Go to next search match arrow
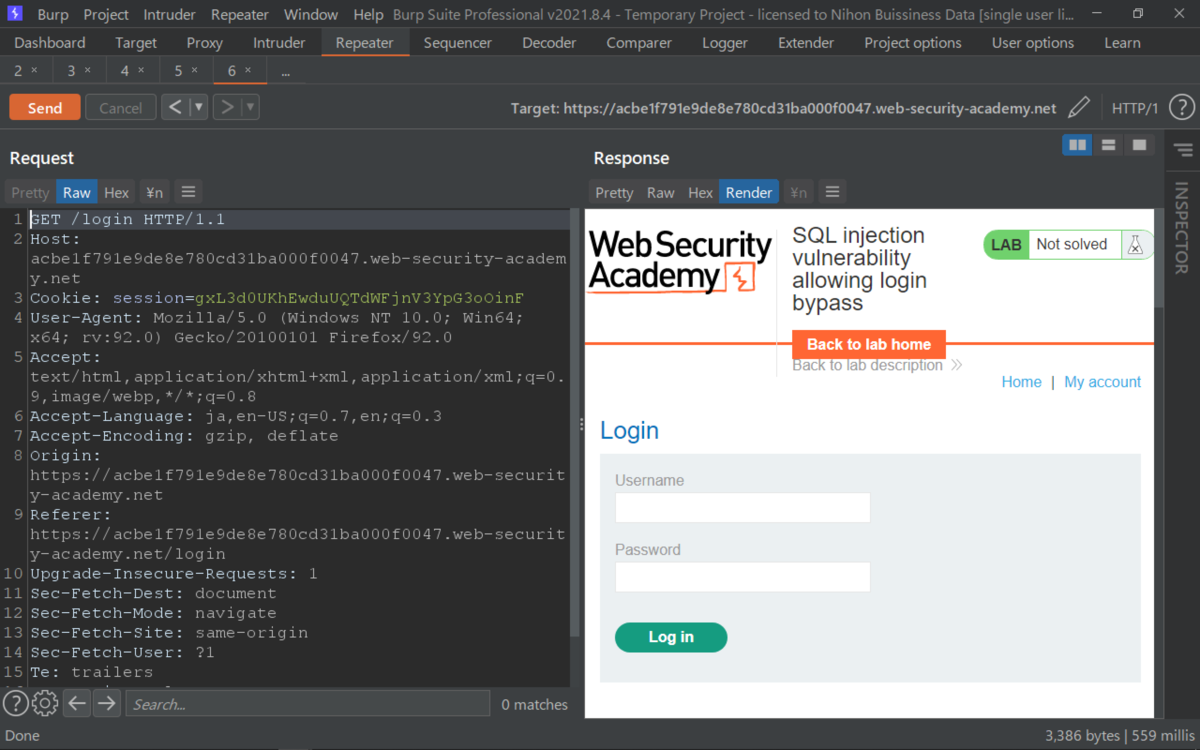 click(x=106, y=704)
